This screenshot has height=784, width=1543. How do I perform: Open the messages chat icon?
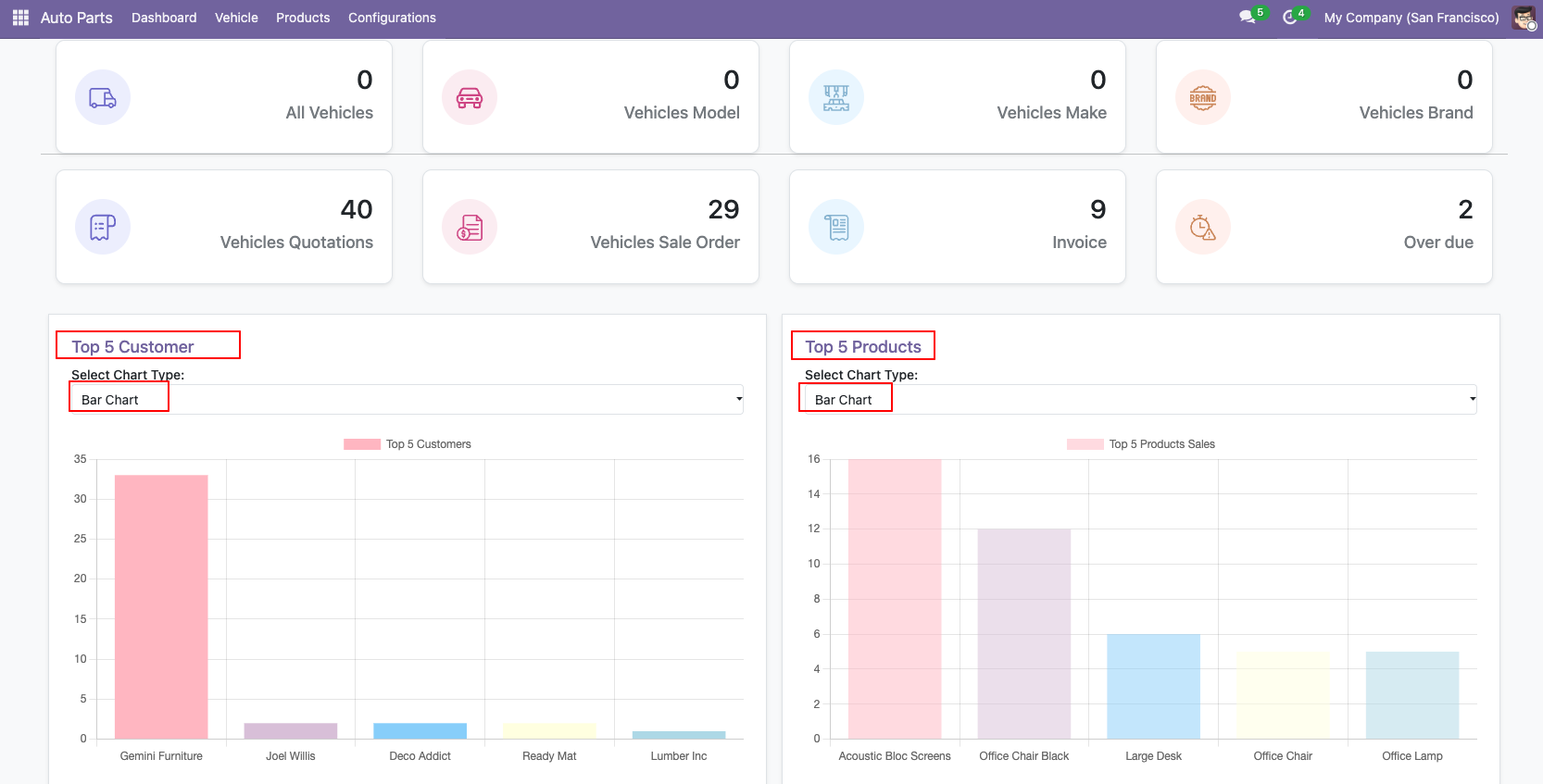(1248, 18)
